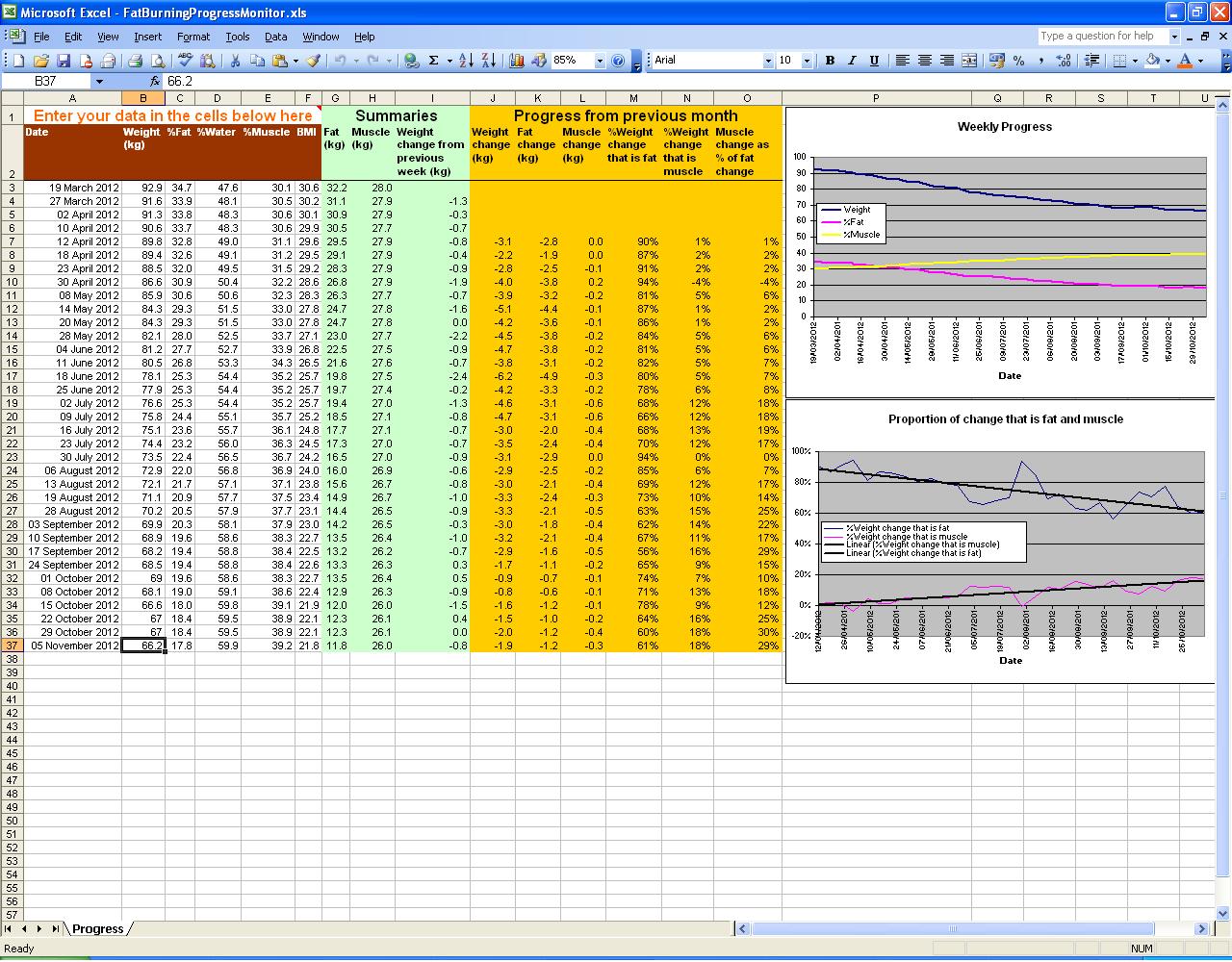Select the Progress sheet tab
The image size is (1232, 962).
pyautogui.click(x=97, y=929)
